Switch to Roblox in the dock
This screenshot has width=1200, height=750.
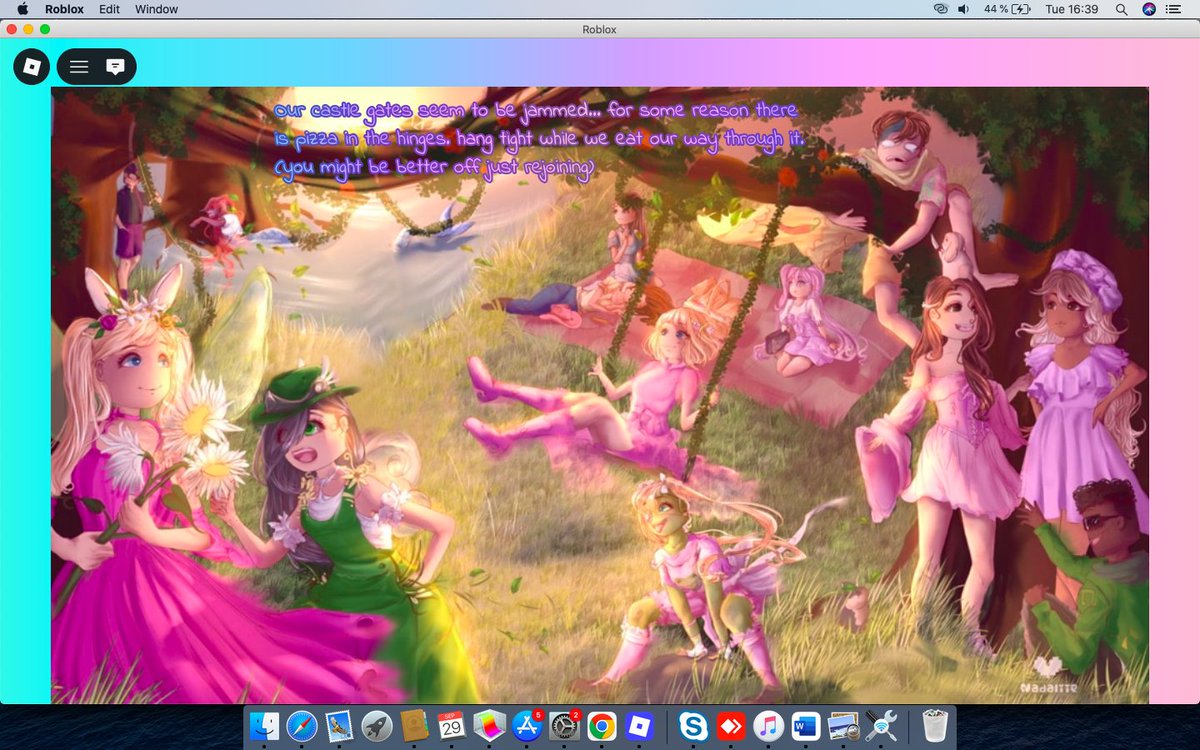tap(638, 727)
